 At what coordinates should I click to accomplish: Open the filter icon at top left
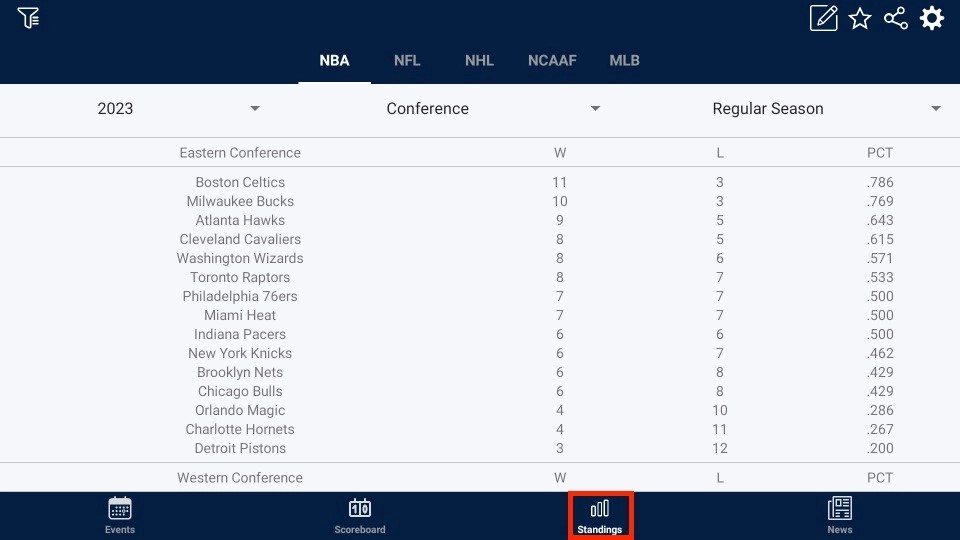pos(28,18)
